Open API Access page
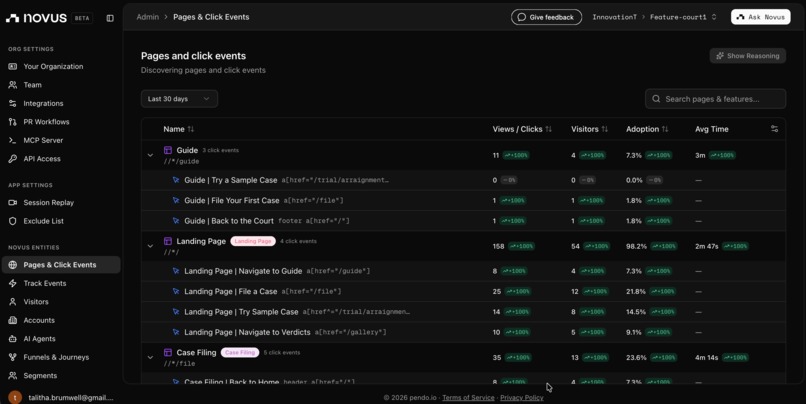This screenshot has width=806, height=404. [42, 159]
